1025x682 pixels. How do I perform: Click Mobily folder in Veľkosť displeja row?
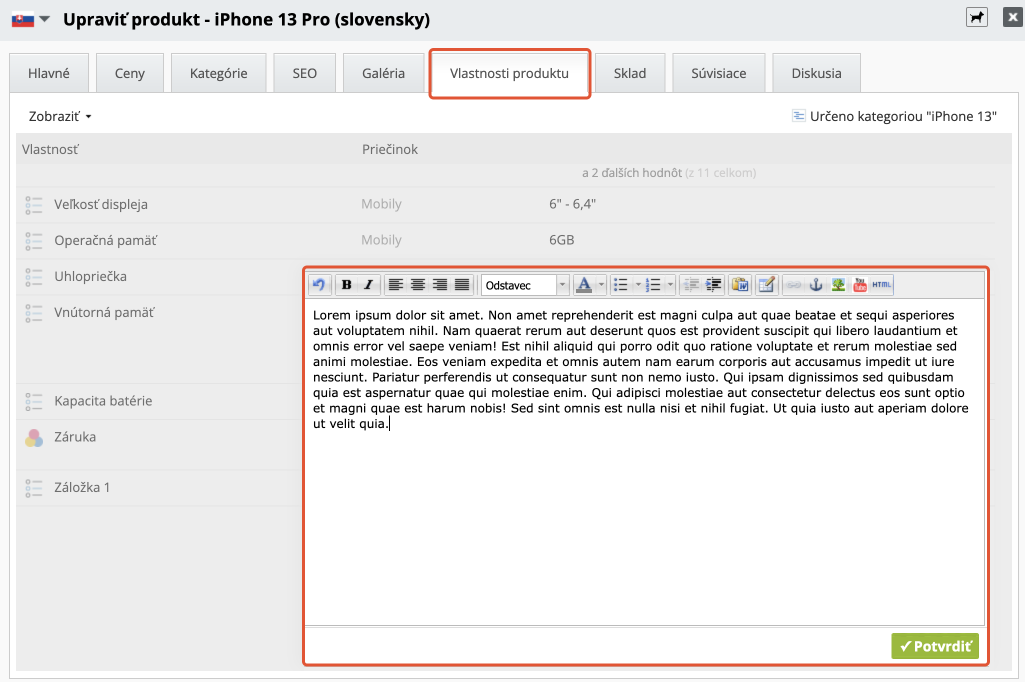381,204
